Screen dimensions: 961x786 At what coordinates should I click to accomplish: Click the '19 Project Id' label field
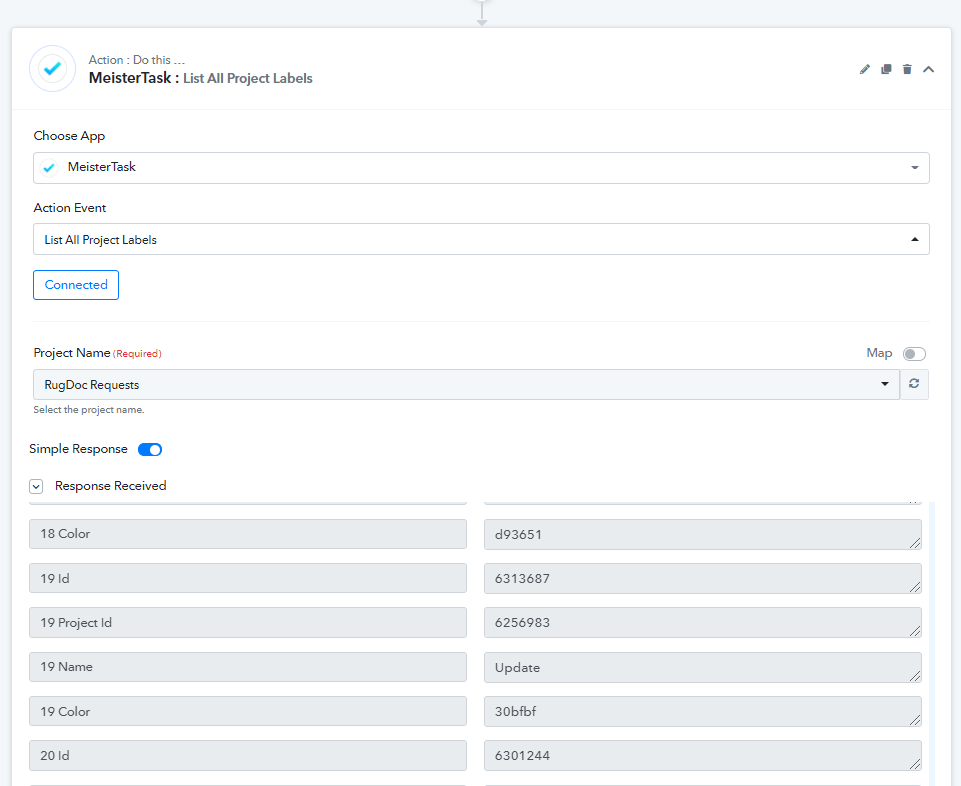pos(248,622)
